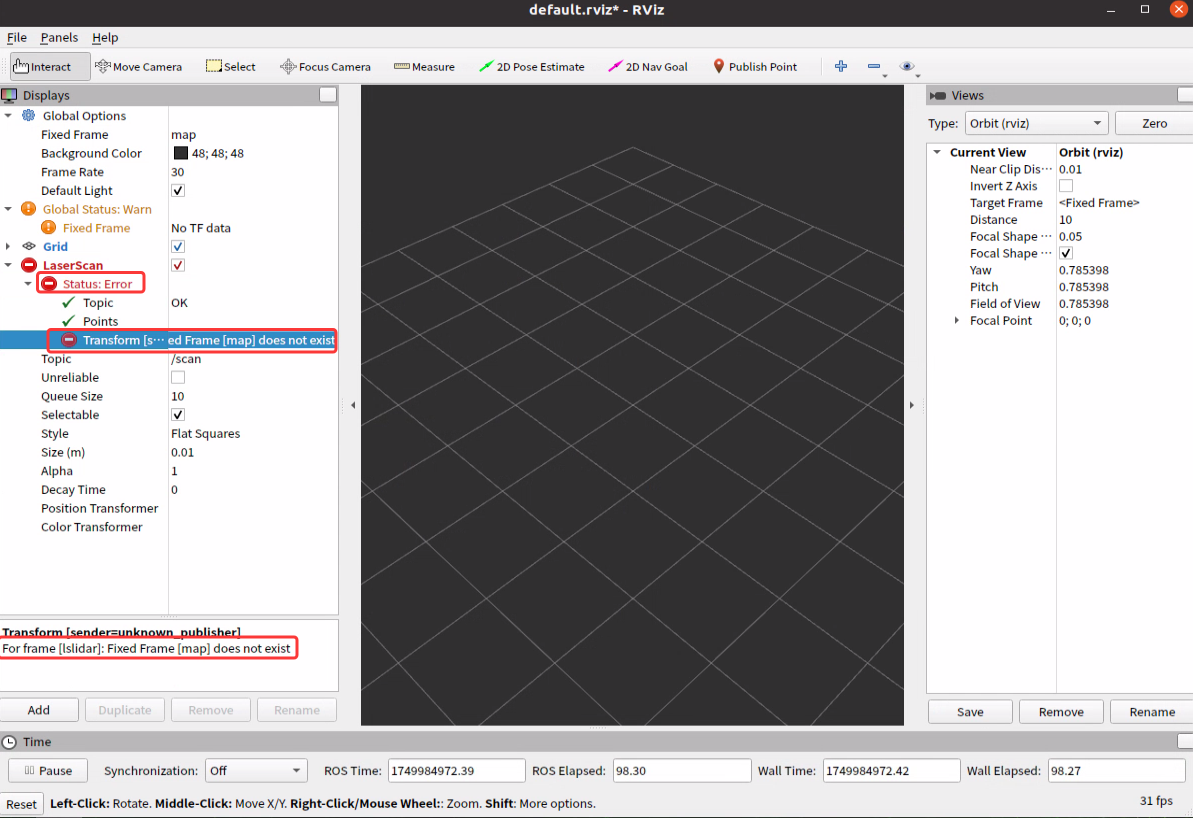1193x818 pixels.
Task: Disable the Grid display checkbox
Action: [177, 246]
